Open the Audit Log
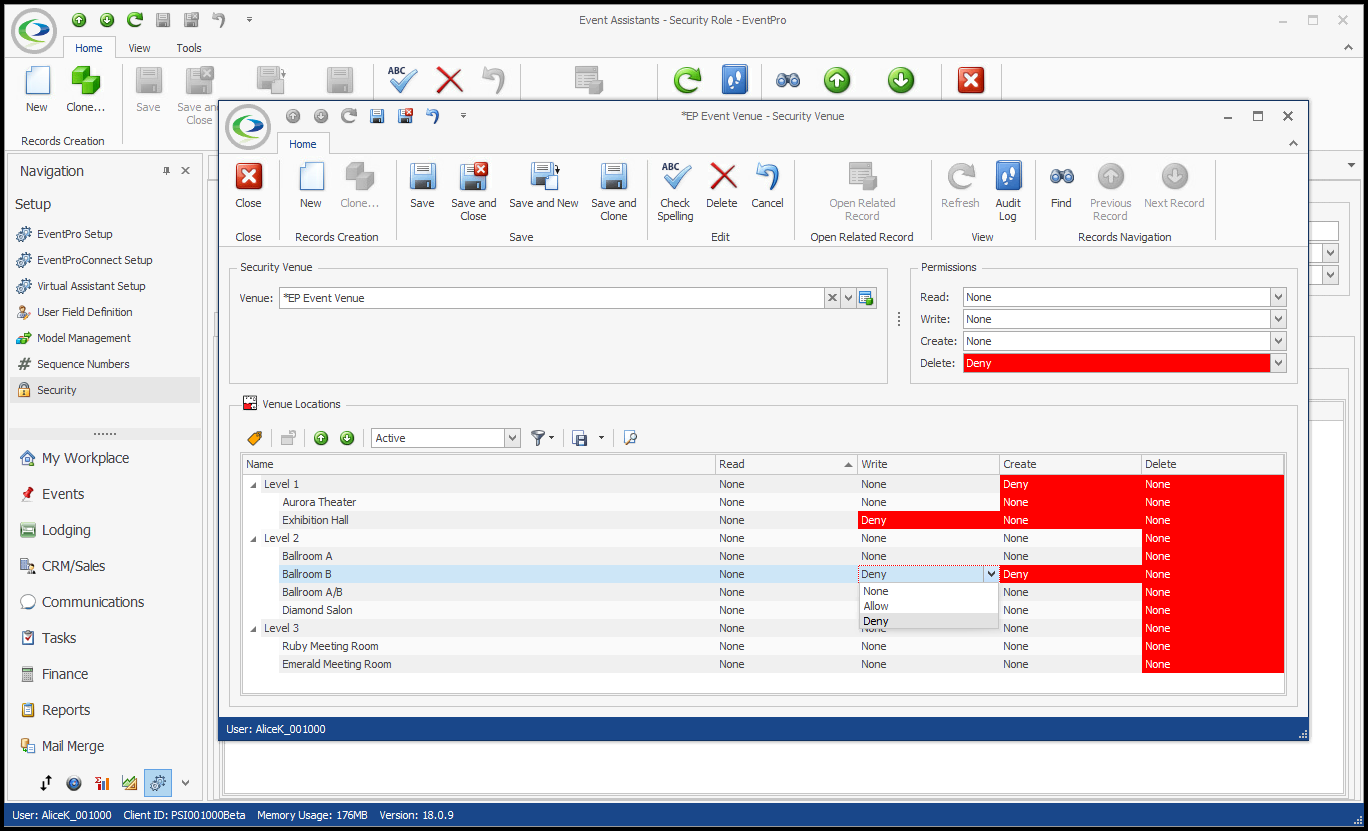The width and height of the screenshot is (1368, 831). (x=1008, y=192)
